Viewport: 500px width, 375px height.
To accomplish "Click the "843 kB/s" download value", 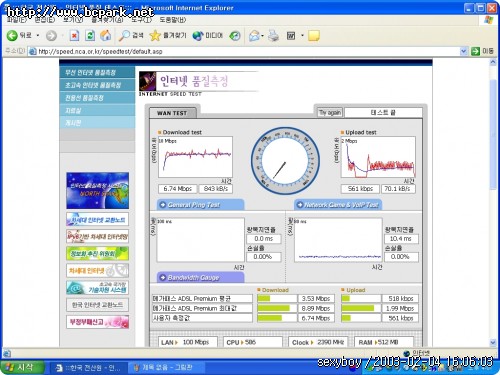I will (x=216, y=189).
